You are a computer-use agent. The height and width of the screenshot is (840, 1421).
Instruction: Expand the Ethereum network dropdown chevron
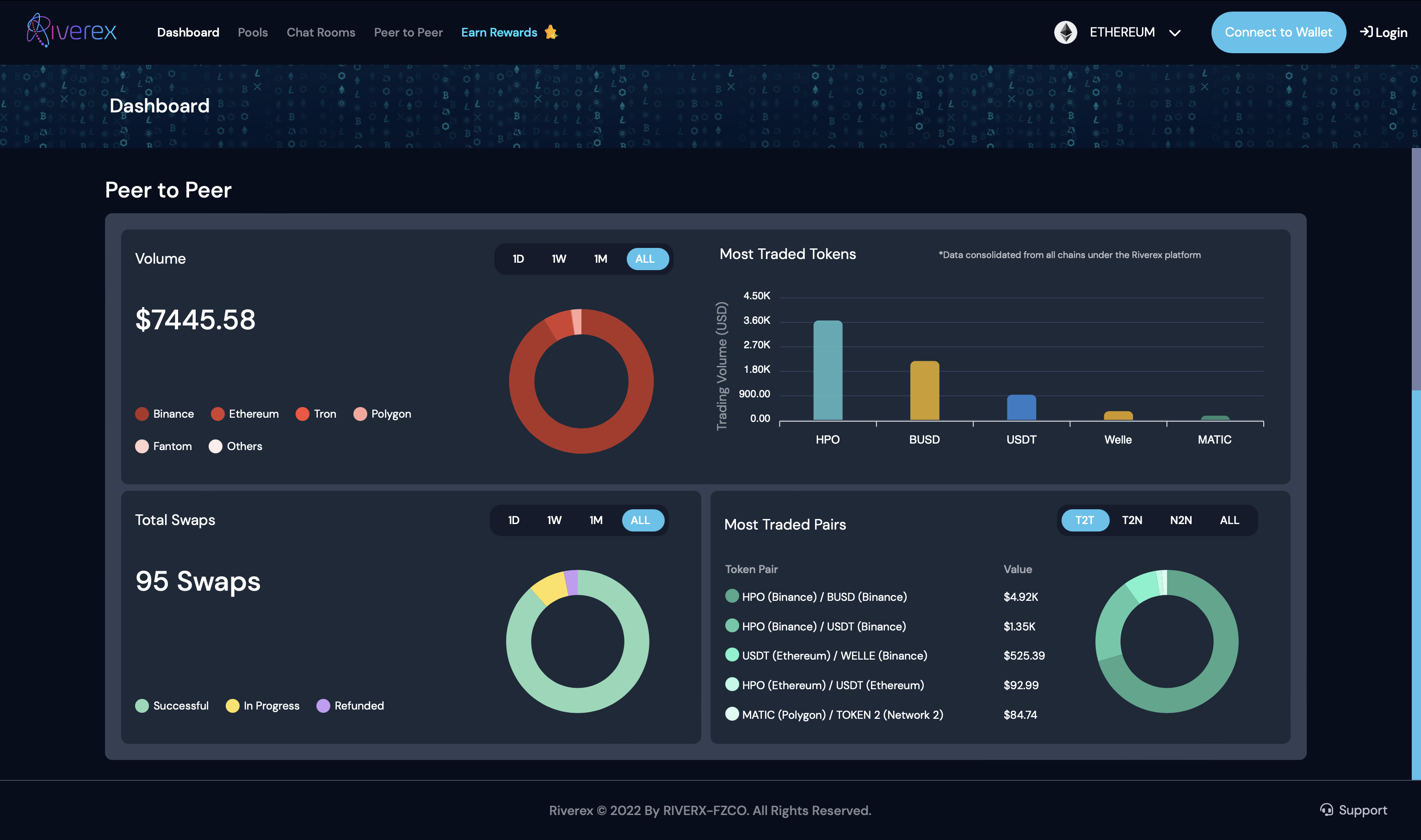[x=1175, y=33]
